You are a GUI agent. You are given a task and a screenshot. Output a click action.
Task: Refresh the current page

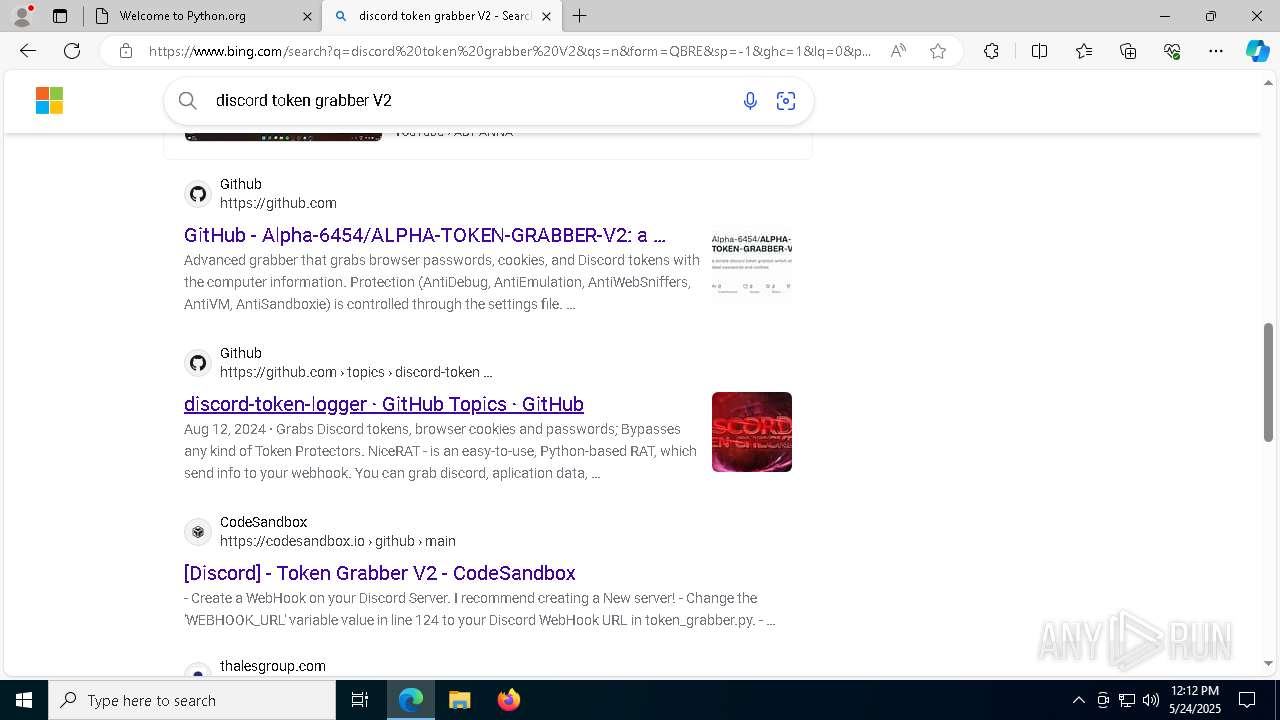point(72,51)
